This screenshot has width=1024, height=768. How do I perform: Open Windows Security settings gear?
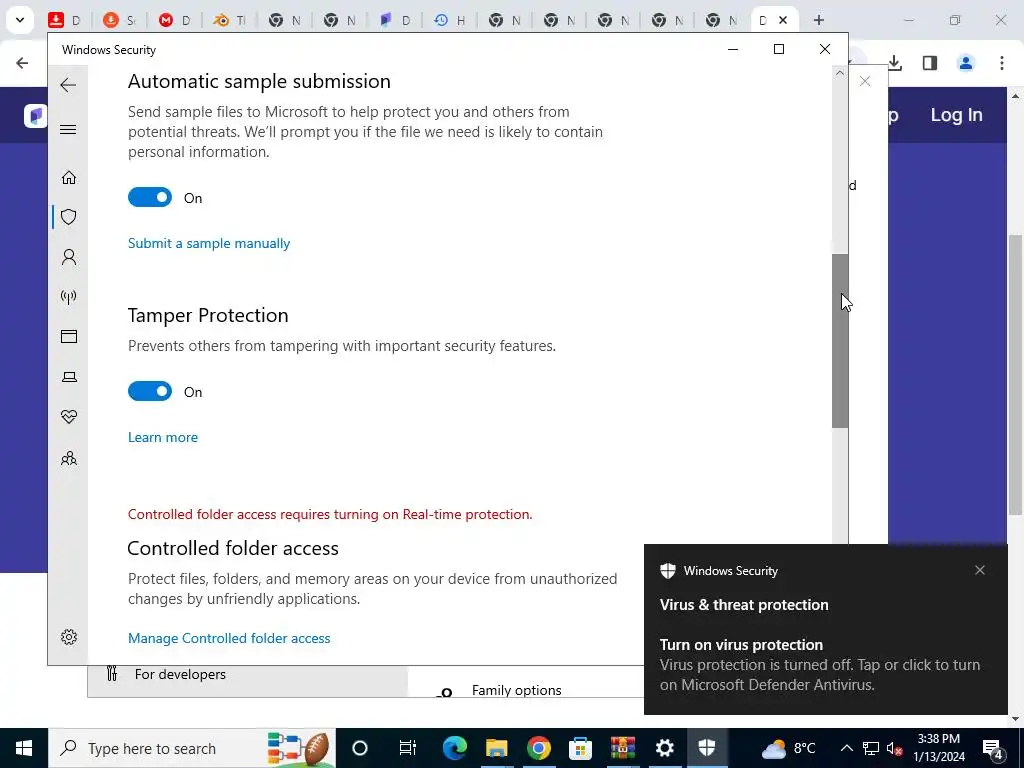[x=69, y=637]
